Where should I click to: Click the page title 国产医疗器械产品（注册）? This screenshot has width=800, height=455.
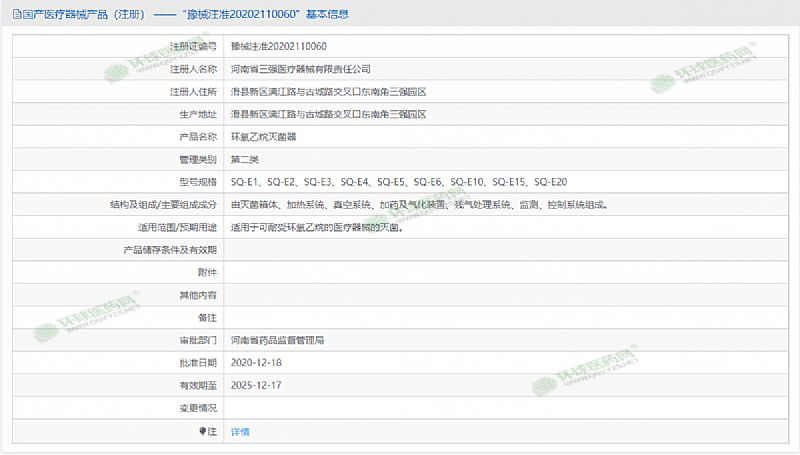pos(84,16)
